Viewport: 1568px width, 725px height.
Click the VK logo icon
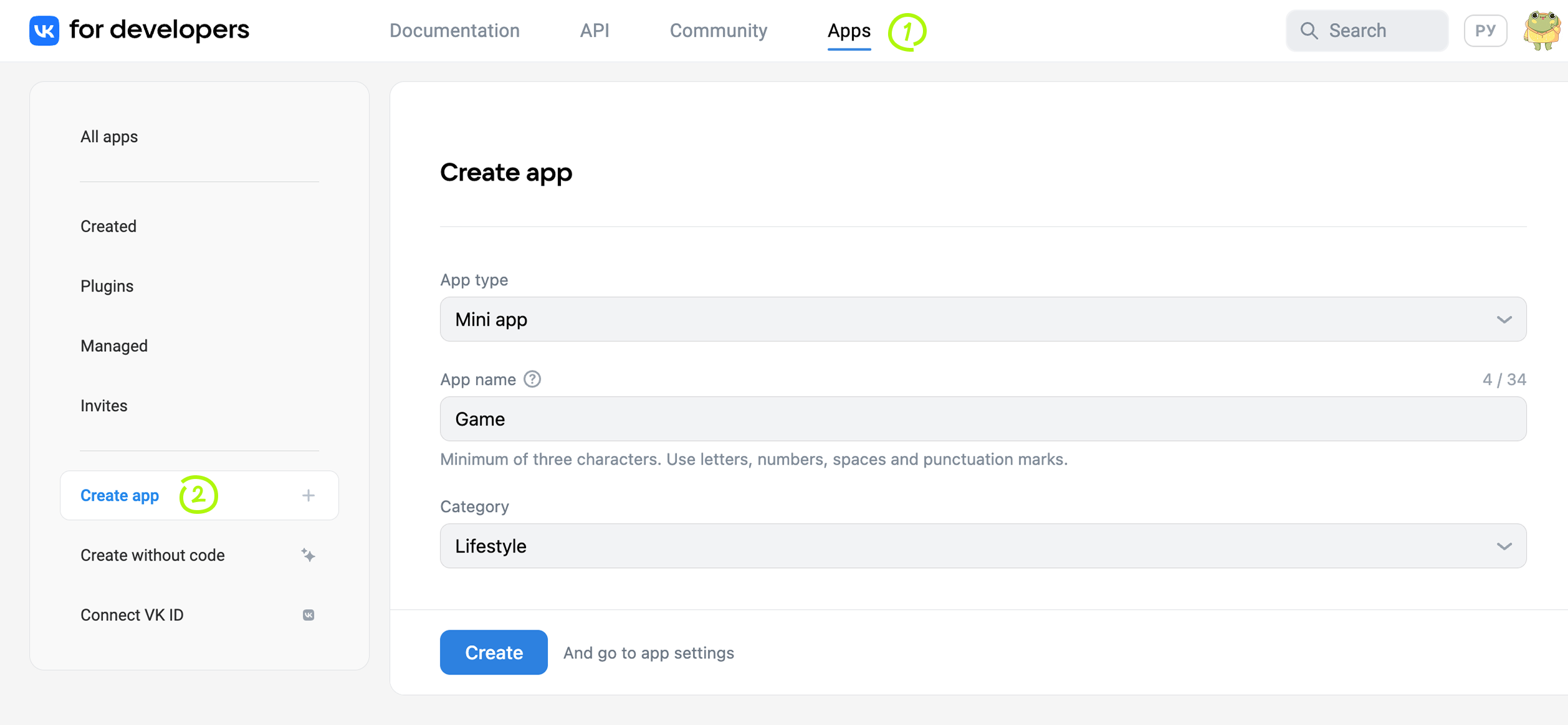tap(44, 30)
